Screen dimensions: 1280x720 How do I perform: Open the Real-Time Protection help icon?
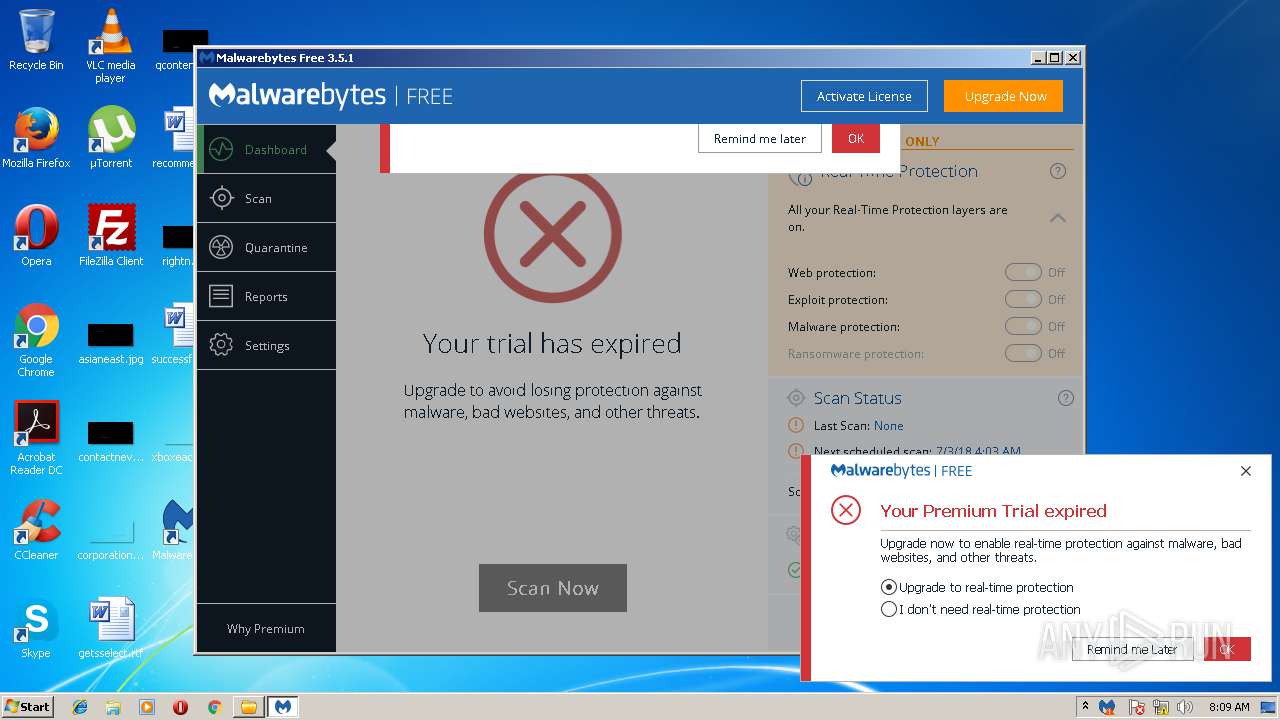tap(1058, 171)
